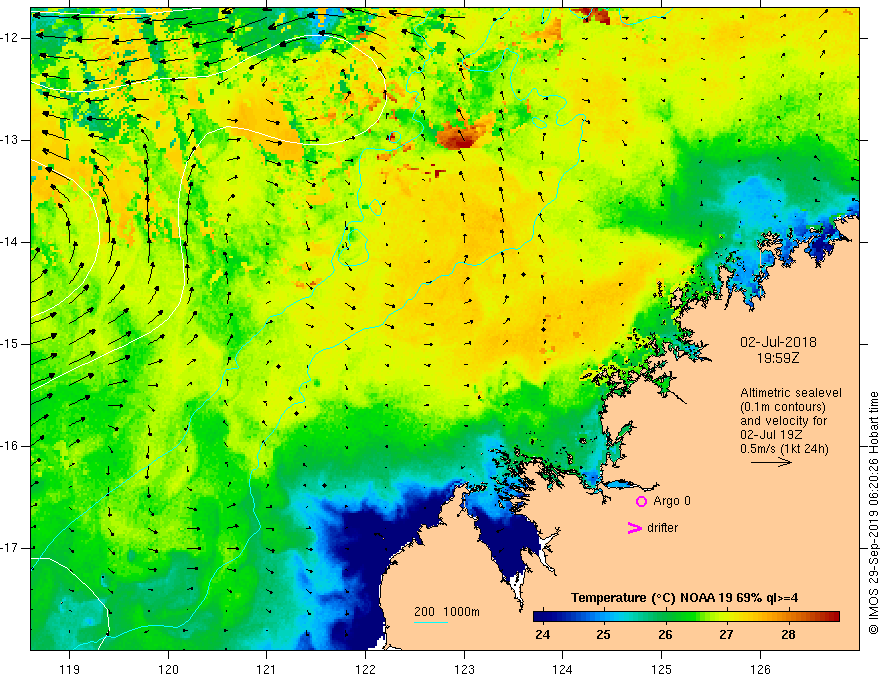Click the magenta Argo 0 circle marker
The image size is (880, 680).
641,501
